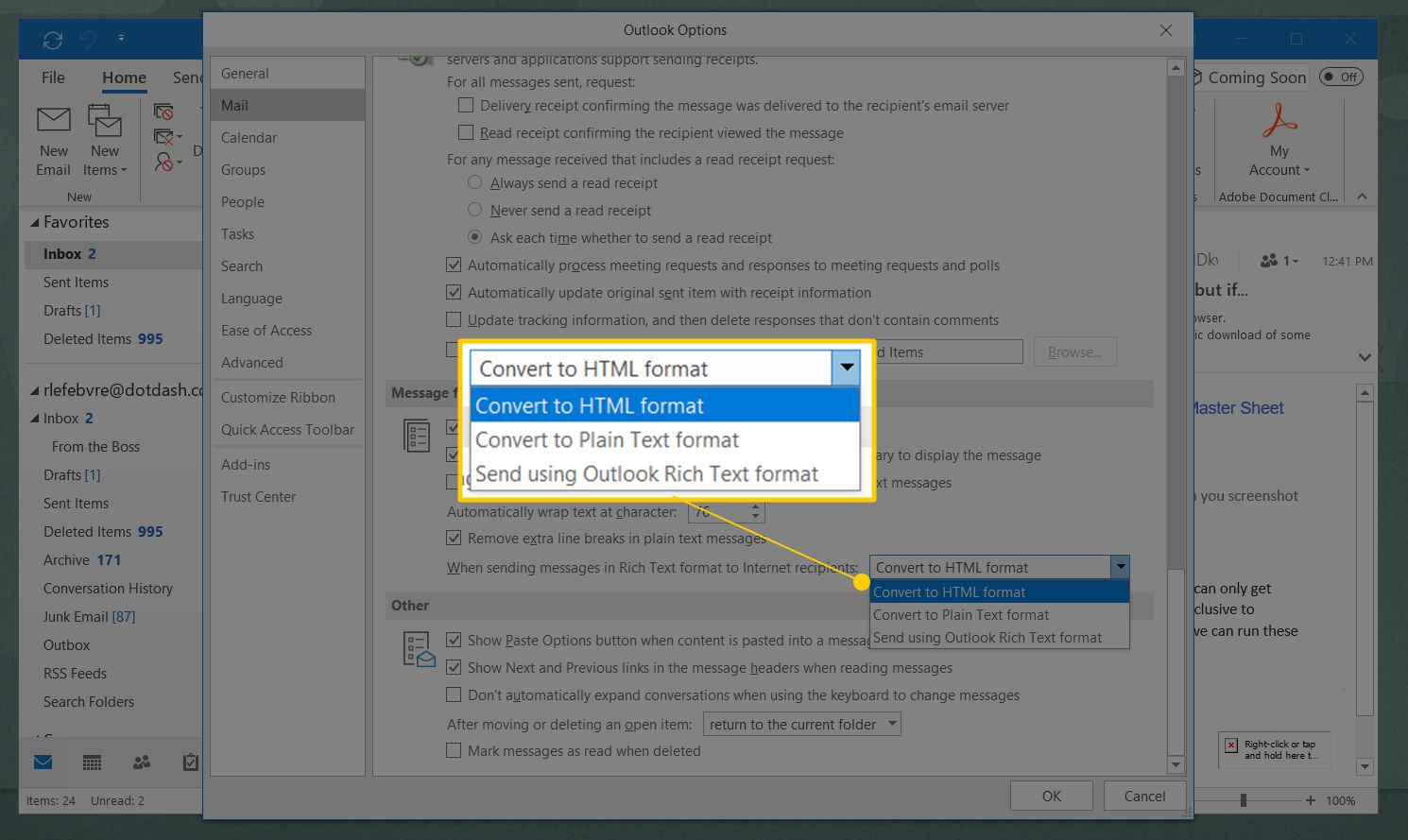The width and height of the screenshot is (1408, 840).
Task: Select Convert to HTML format option
Action: pyautogui.click(x=999, y=592)
